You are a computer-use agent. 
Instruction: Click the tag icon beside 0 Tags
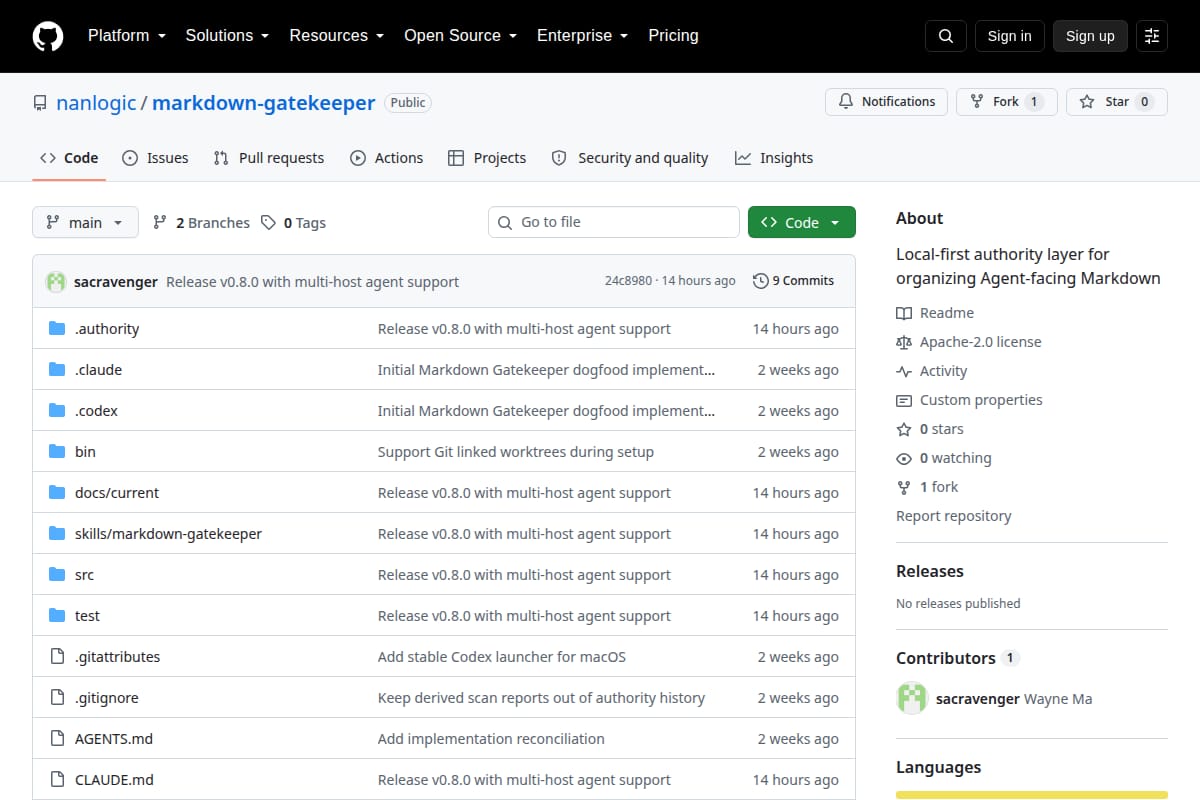268,223
